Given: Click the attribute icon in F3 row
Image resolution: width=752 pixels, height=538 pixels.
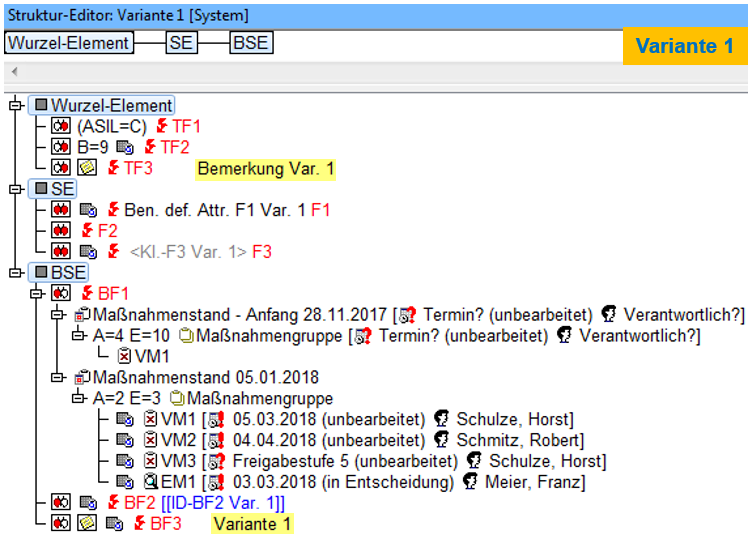Looking at the screenshot, I should 88,252.
